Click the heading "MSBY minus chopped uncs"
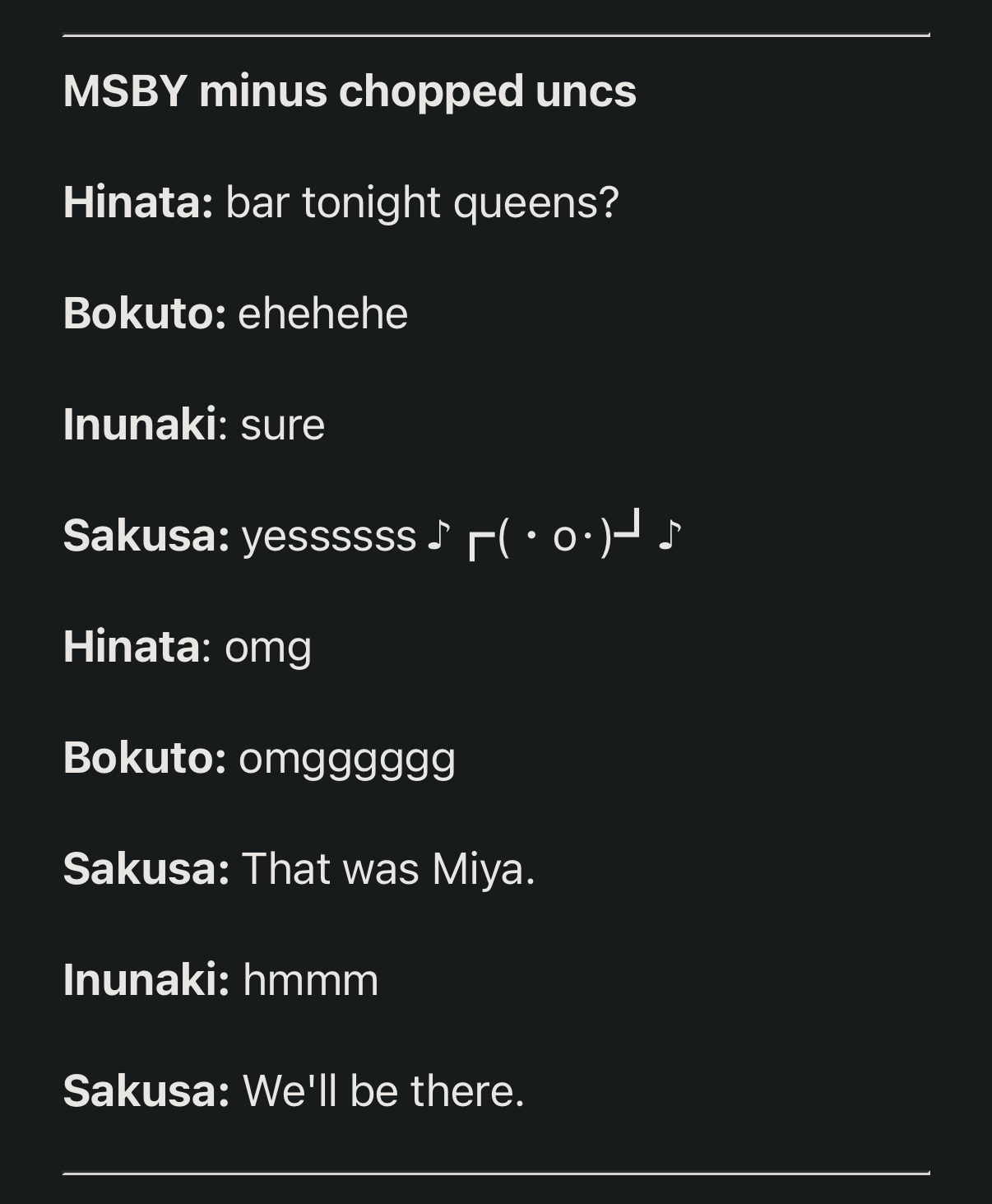This screenshot has height=1204, width=992. point(350,91)
